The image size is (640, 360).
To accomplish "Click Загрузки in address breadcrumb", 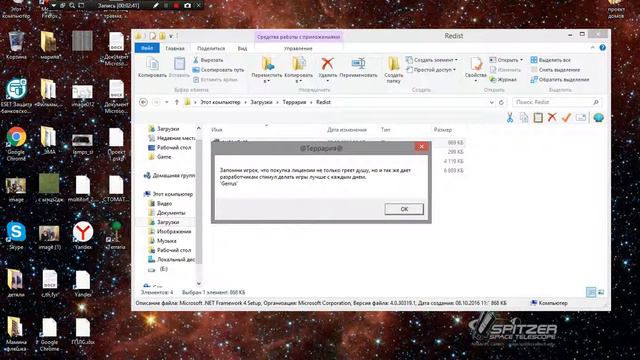I will tap(261, 102).
